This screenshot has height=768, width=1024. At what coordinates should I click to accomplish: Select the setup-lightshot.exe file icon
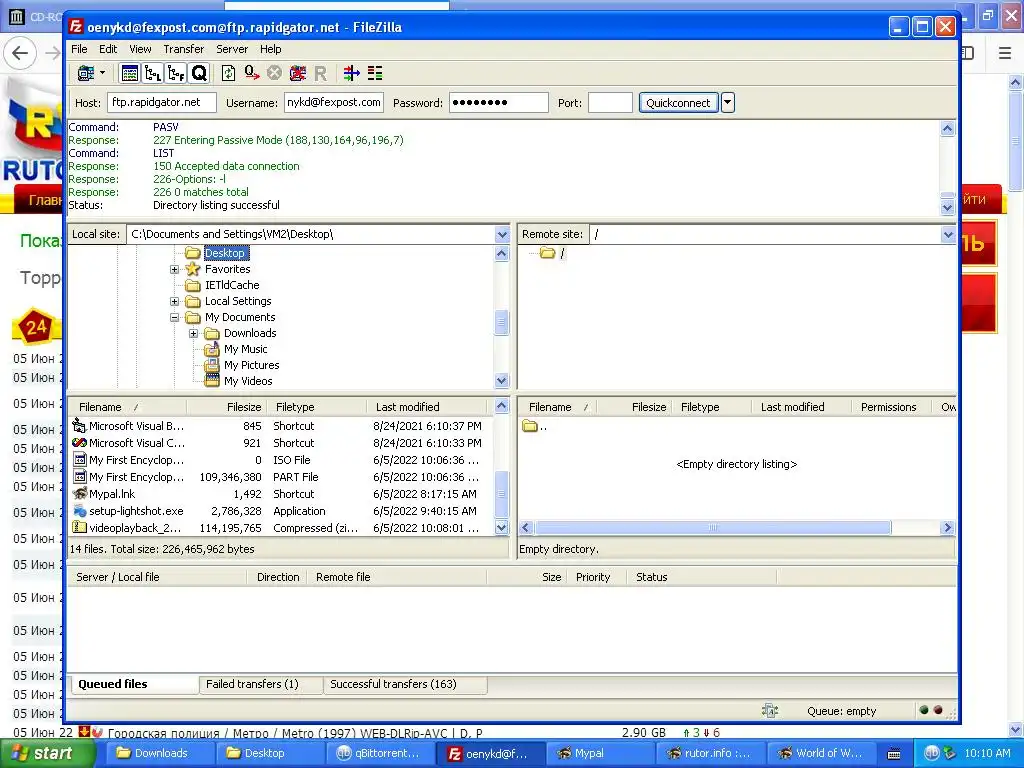pyautogui.click(x=80, y=511)
